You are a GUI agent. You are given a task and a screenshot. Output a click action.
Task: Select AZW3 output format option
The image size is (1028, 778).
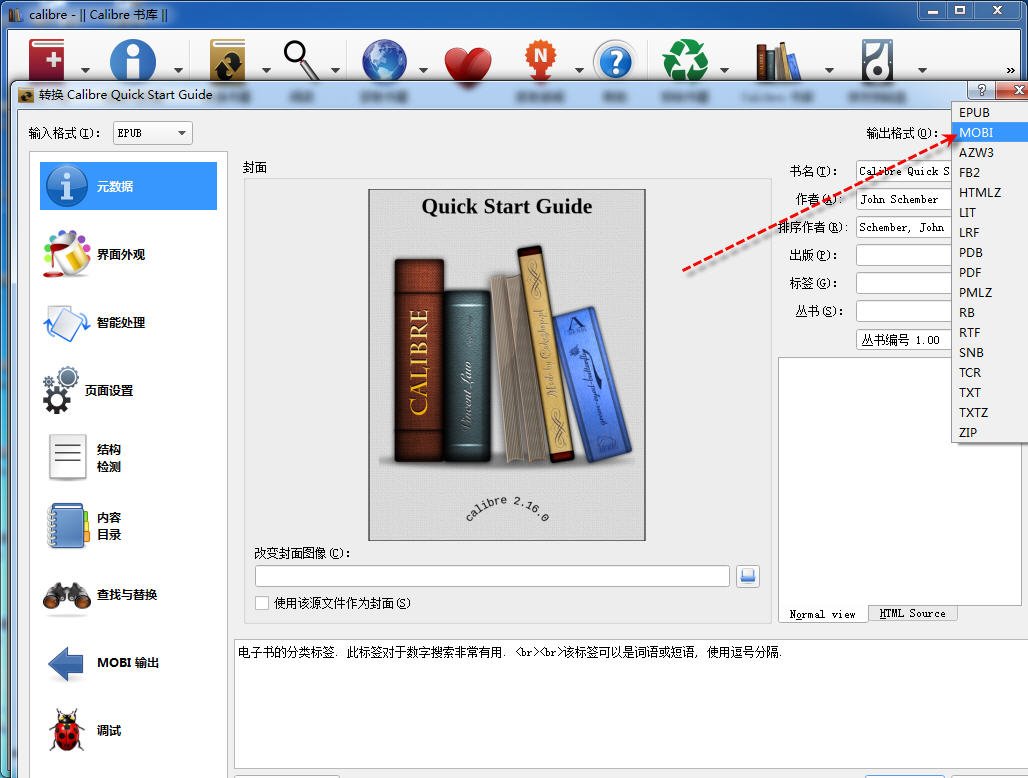[976, 152]
